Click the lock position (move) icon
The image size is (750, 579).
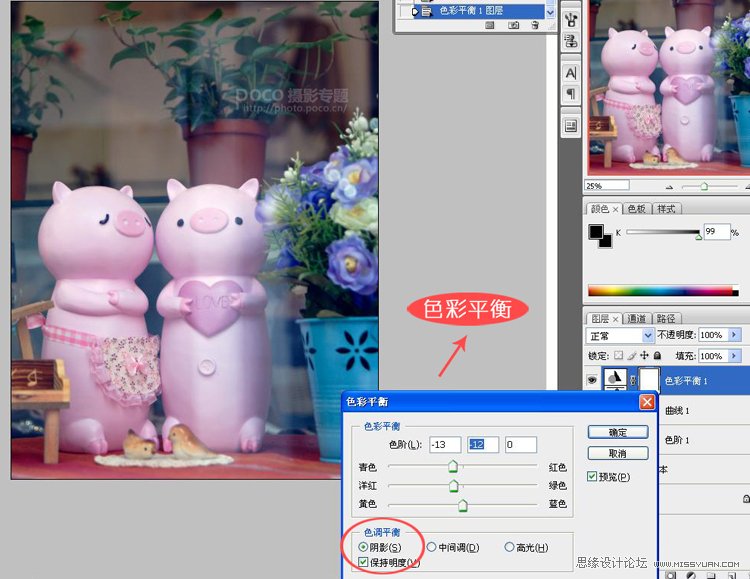pyautogui.click(x=644, y=356)
